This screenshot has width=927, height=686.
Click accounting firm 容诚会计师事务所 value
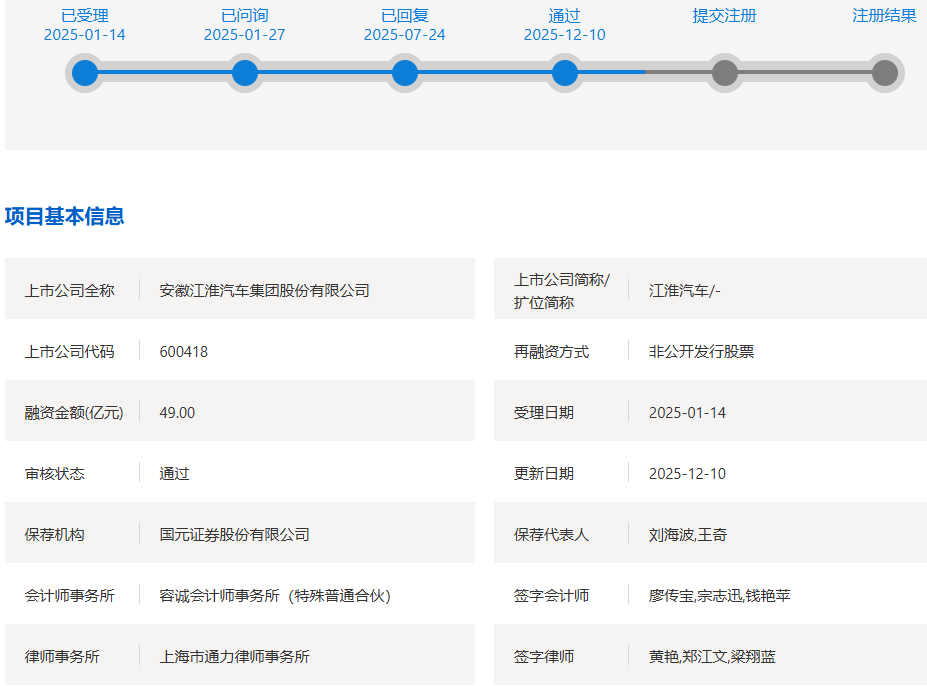click(274, 595)
